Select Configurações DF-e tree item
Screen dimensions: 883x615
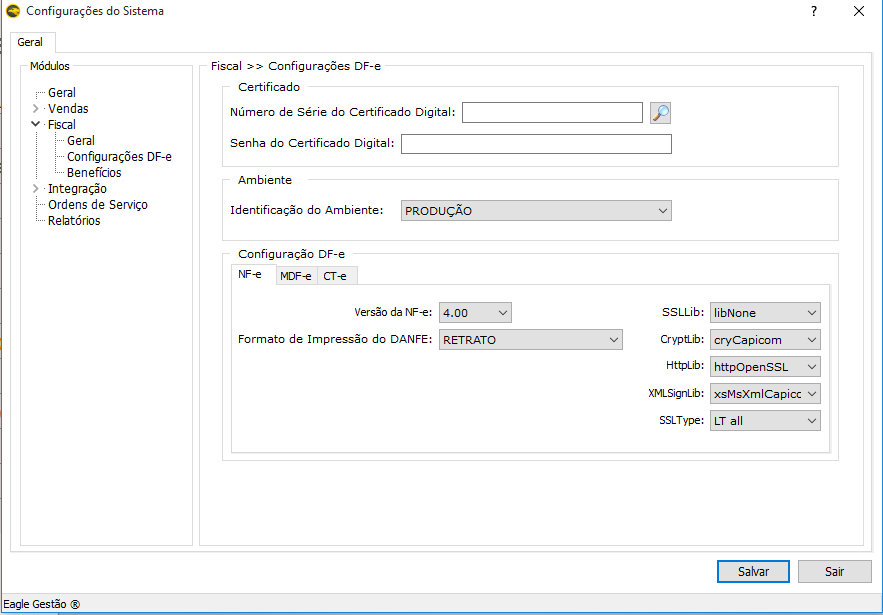tap(119, 157)
